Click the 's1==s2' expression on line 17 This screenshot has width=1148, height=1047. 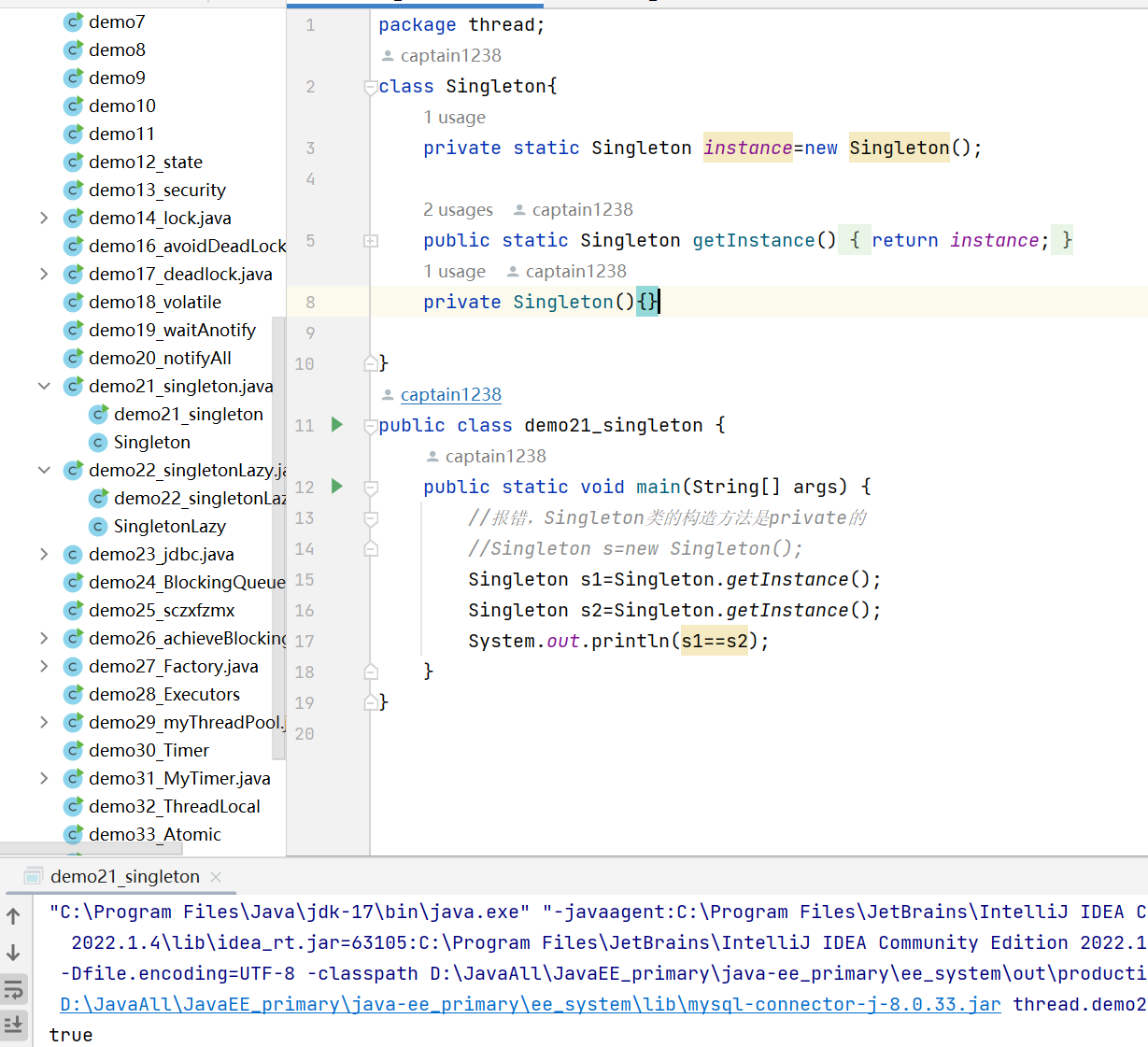pyautogui.click(x=715, y=641)
